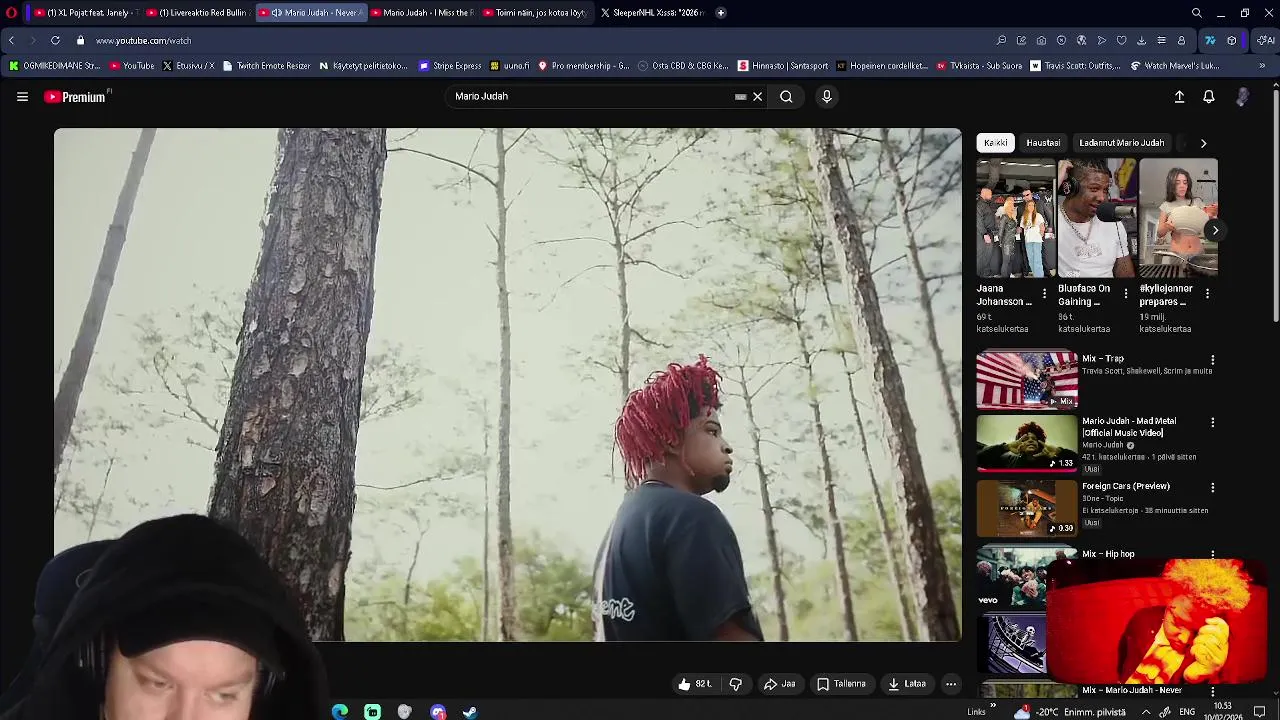Open Mario Judah - Mad Metal video title
The width and height of the screenshot is (1280, 720).
pyautogui.click(x=1129, y=427)
